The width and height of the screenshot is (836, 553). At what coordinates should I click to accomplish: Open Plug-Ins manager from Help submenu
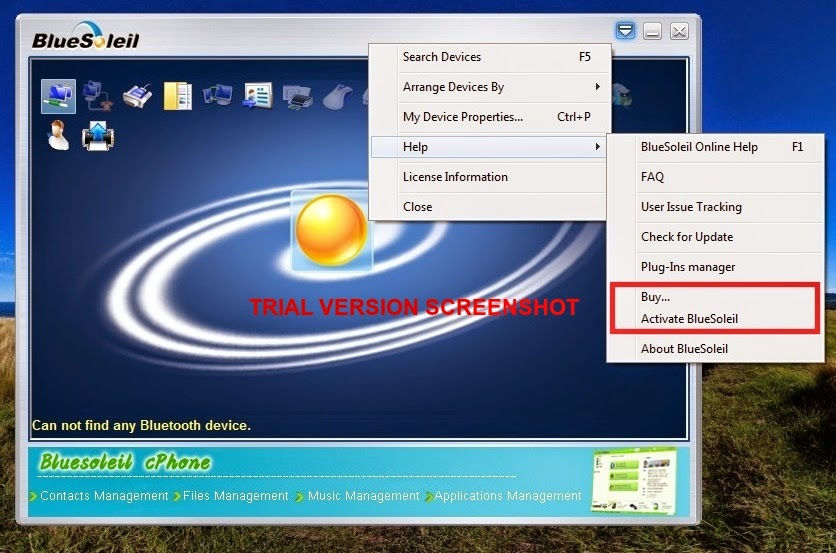click(x=716, y=266)
